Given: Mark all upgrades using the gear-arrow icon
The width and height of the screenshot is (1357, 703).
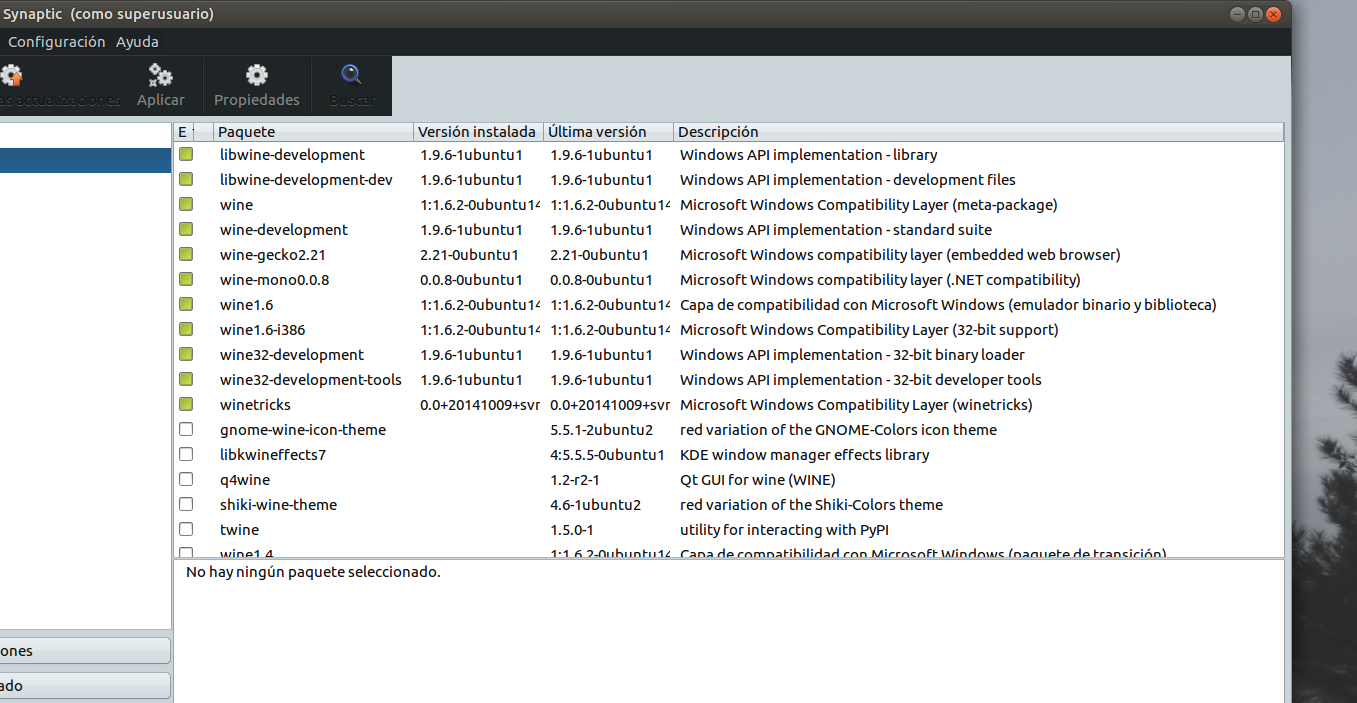Looking at the screenshot, I should coord(12,76).
